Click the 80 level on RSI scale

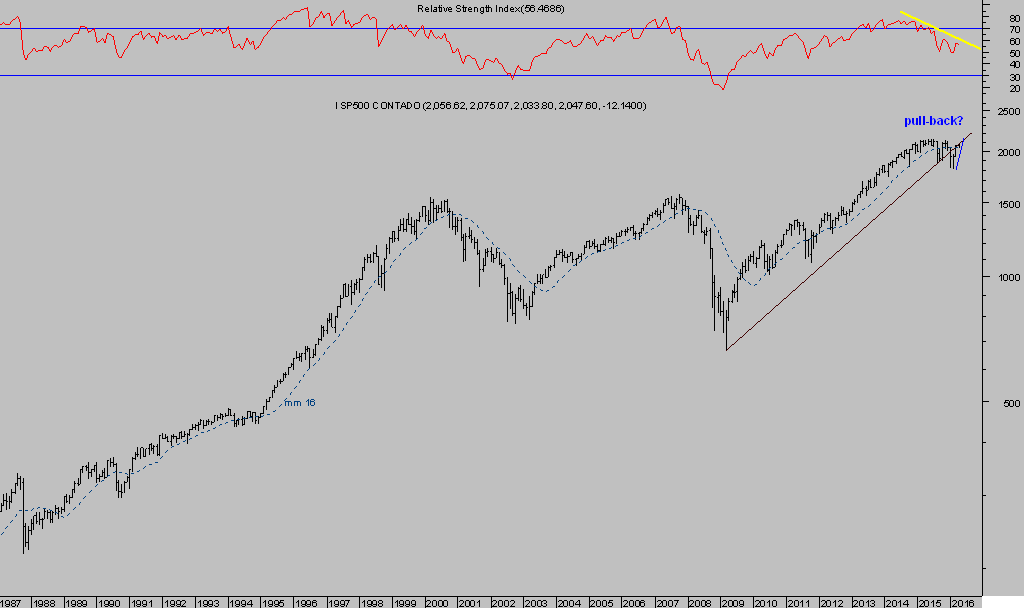pos(1014,17)
